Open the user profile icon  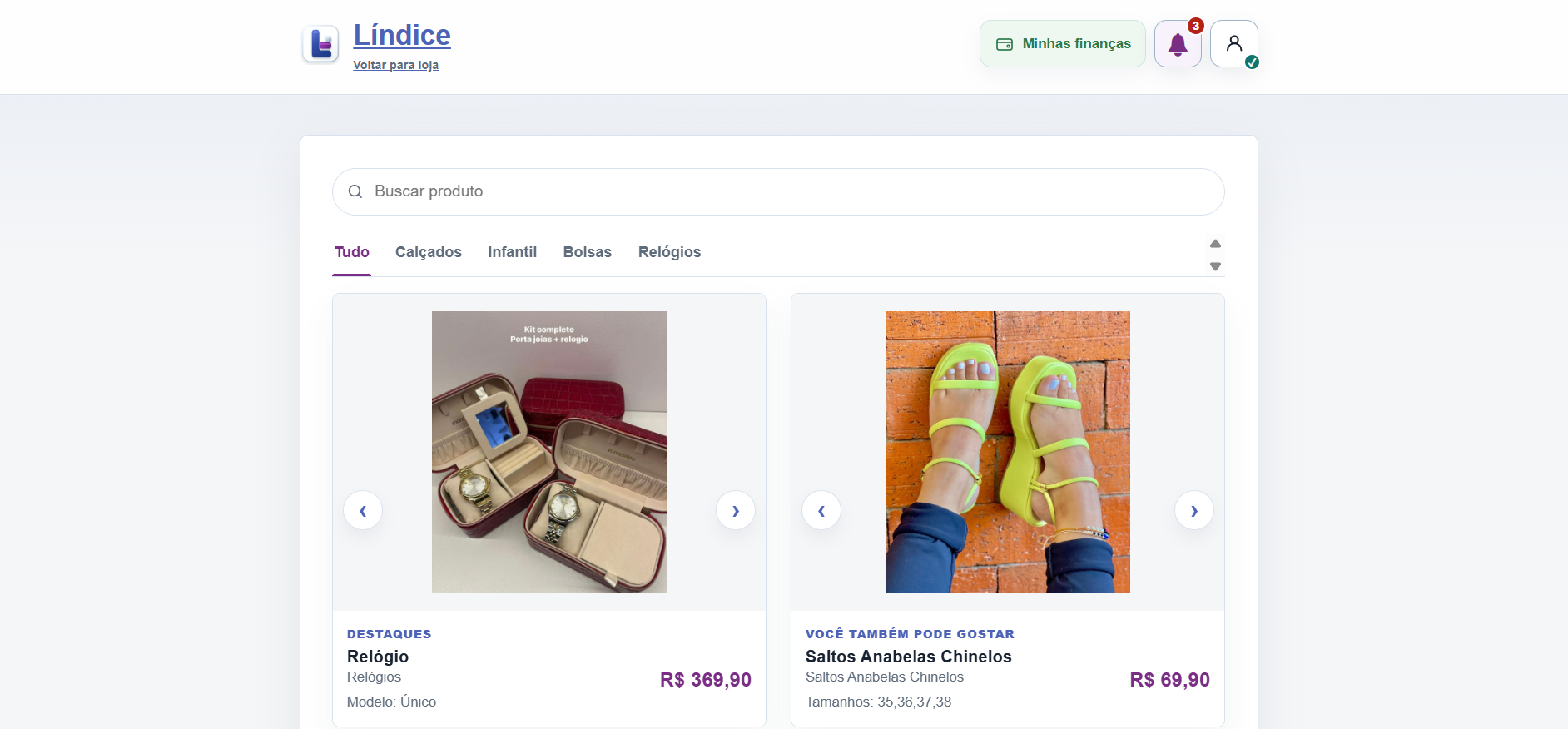(x=1234, y=44)
